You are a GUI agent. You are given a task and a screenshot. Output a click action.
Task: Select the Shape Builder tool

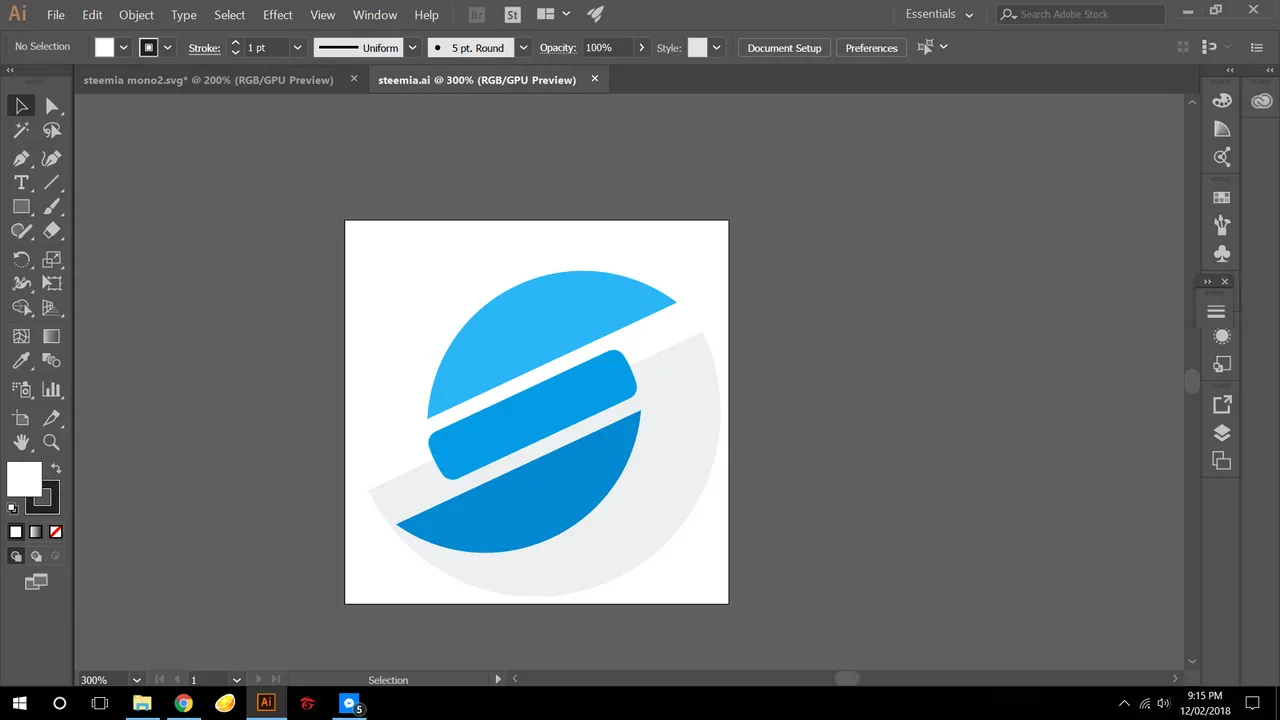pyautogui.click(x=21, y=308)
